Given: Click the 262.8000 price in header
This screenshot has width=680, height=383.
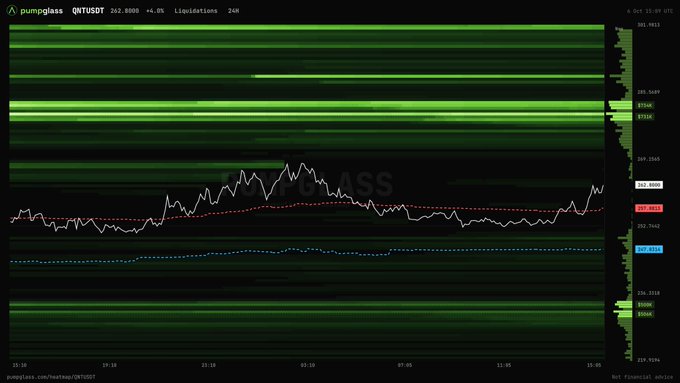Looking at the screenshot, I should click(x=124, y=11).
